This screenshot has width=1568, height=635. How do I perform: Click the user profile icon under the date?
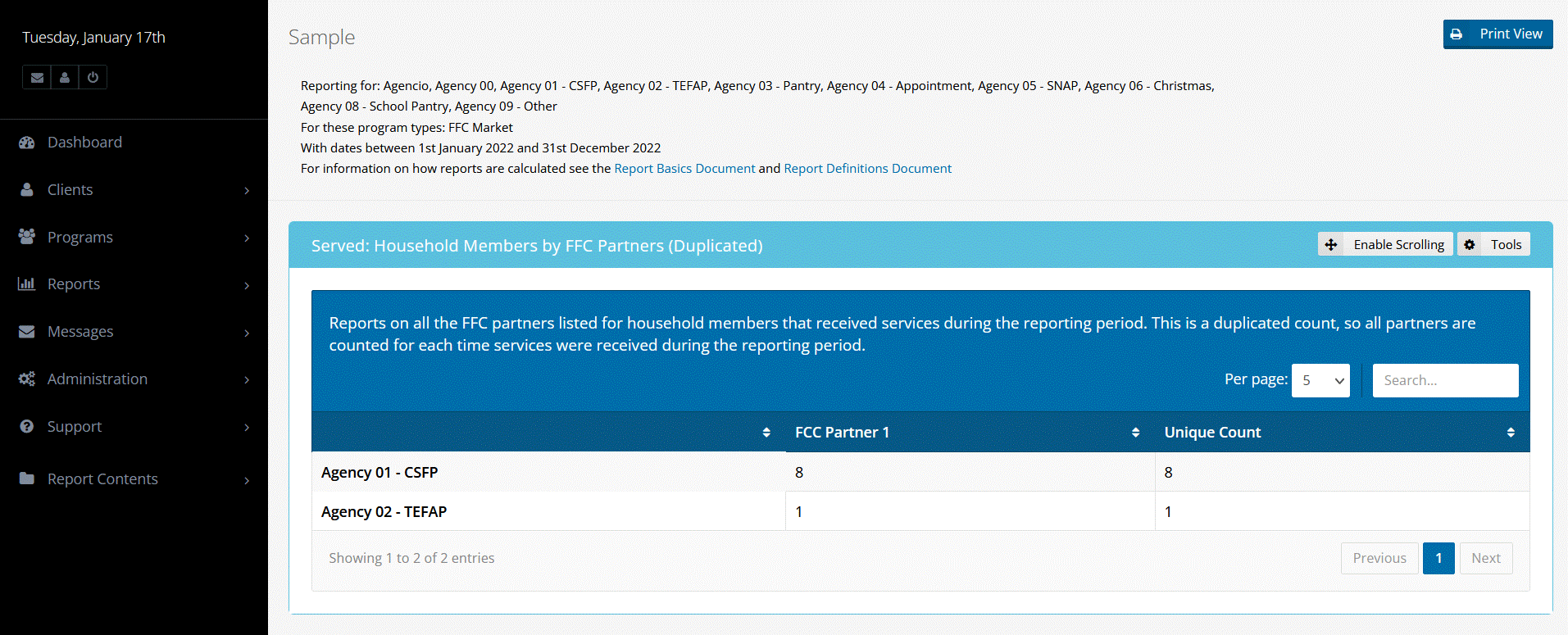[x=65, y=77]
